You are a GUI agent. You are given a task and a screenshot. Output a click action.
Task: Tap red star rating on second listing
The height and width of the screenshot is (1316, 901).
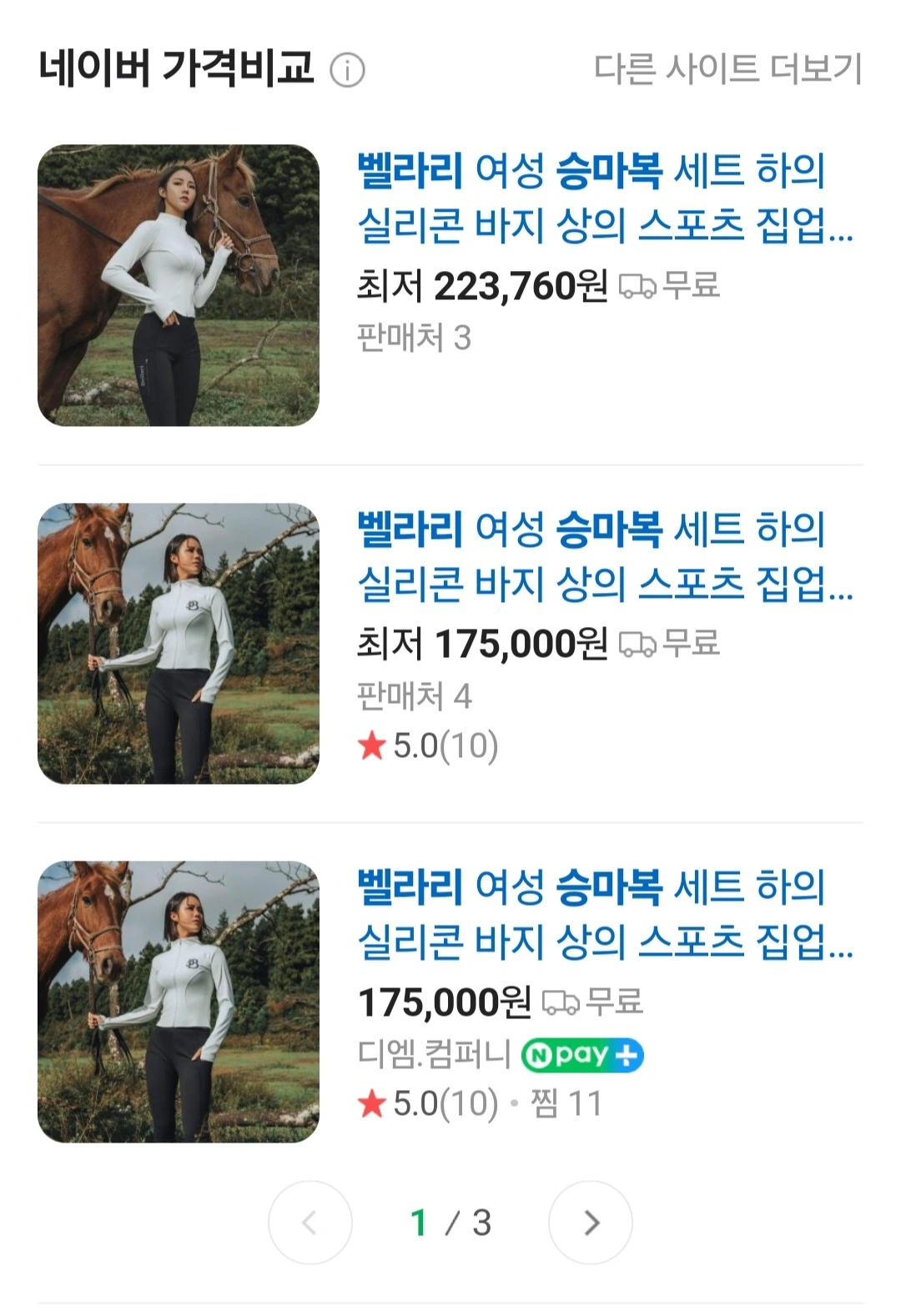[371, 746]
